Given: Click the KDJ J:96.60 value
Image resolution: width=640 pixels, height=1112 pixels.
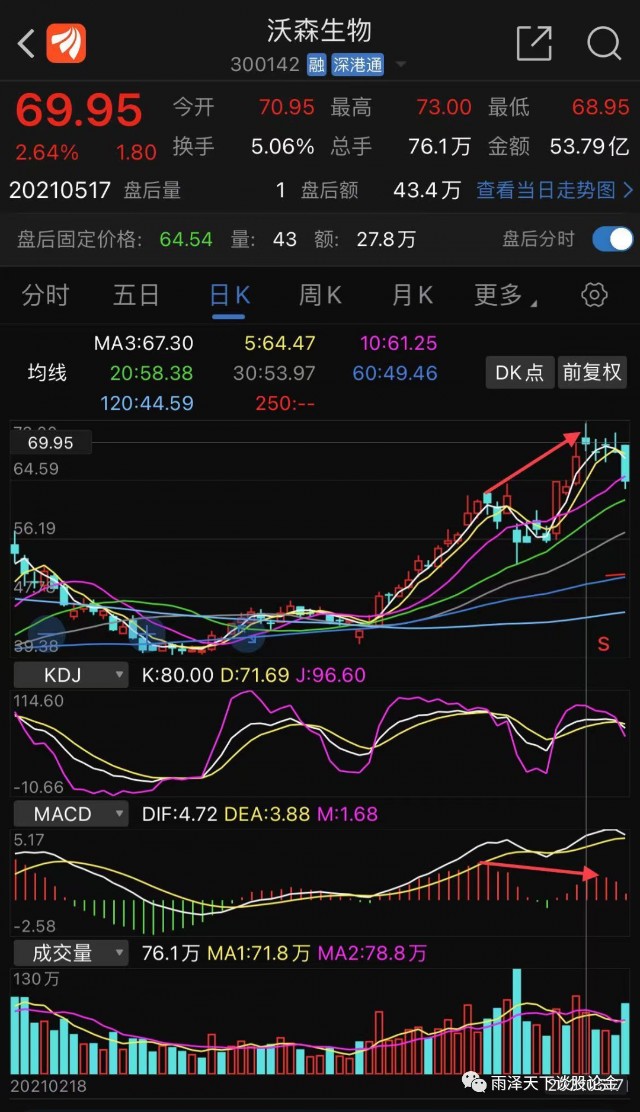Looking at the screenshot, I should click(x=331, y=674).
